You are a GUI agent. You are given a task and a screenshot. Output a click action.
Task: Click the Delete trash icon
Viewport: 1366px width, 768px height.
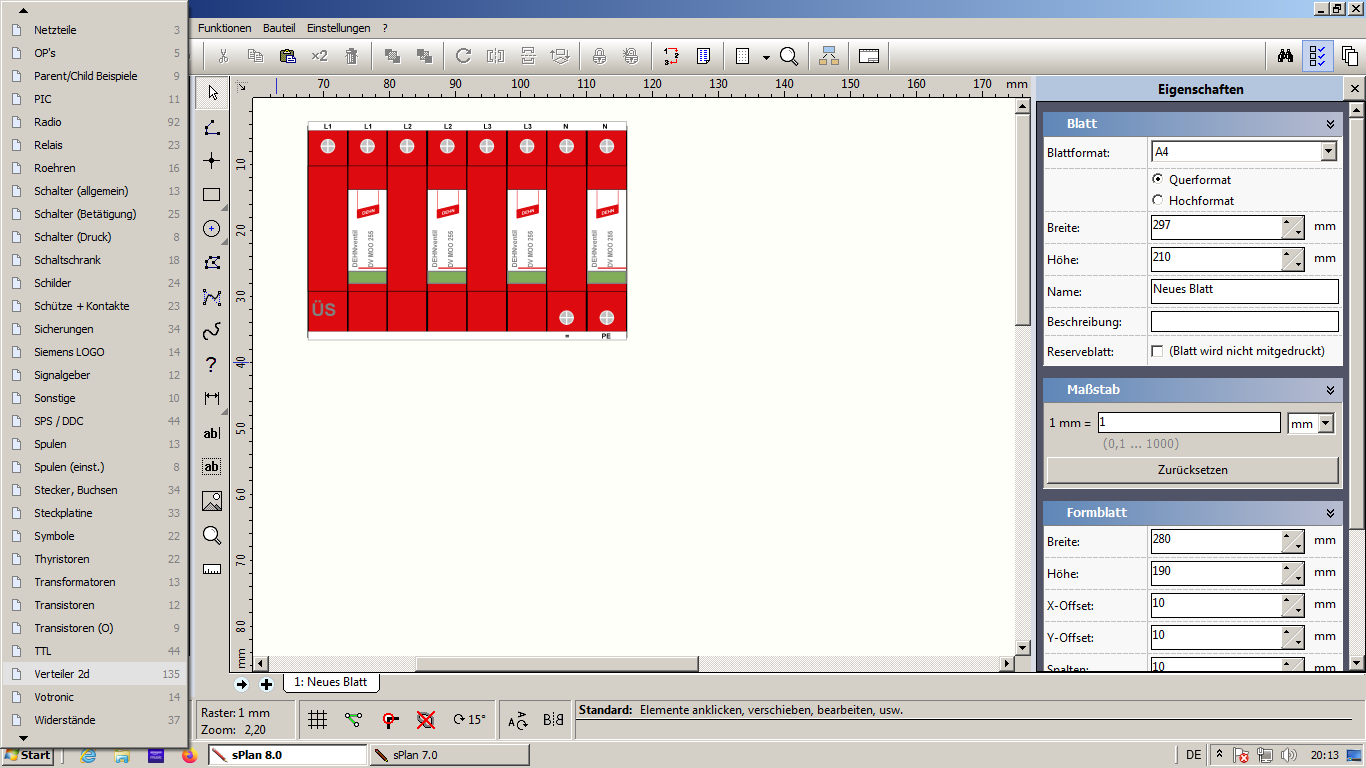coord(351,56)
